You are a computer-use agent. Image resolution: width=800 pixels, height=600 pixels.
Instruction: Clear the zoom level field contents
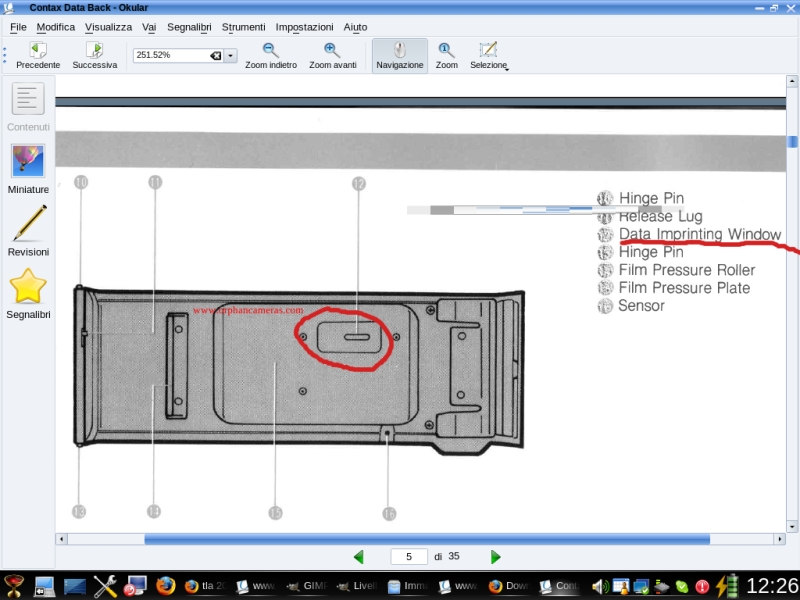(215, 56)
